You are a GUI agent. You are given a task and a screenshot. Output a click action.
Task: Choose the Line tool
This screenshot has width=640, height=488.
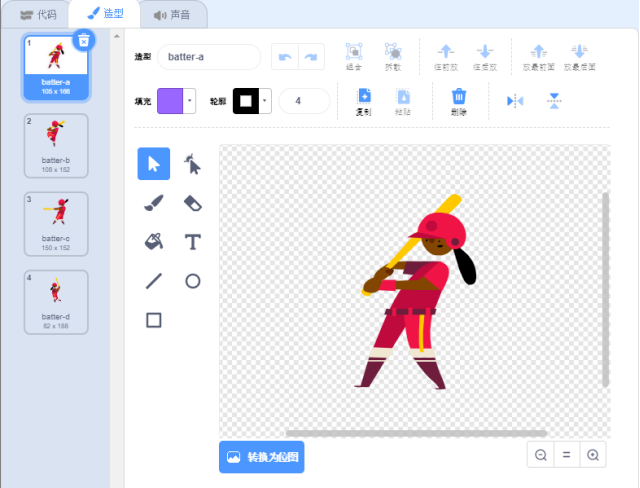(154, 281)
